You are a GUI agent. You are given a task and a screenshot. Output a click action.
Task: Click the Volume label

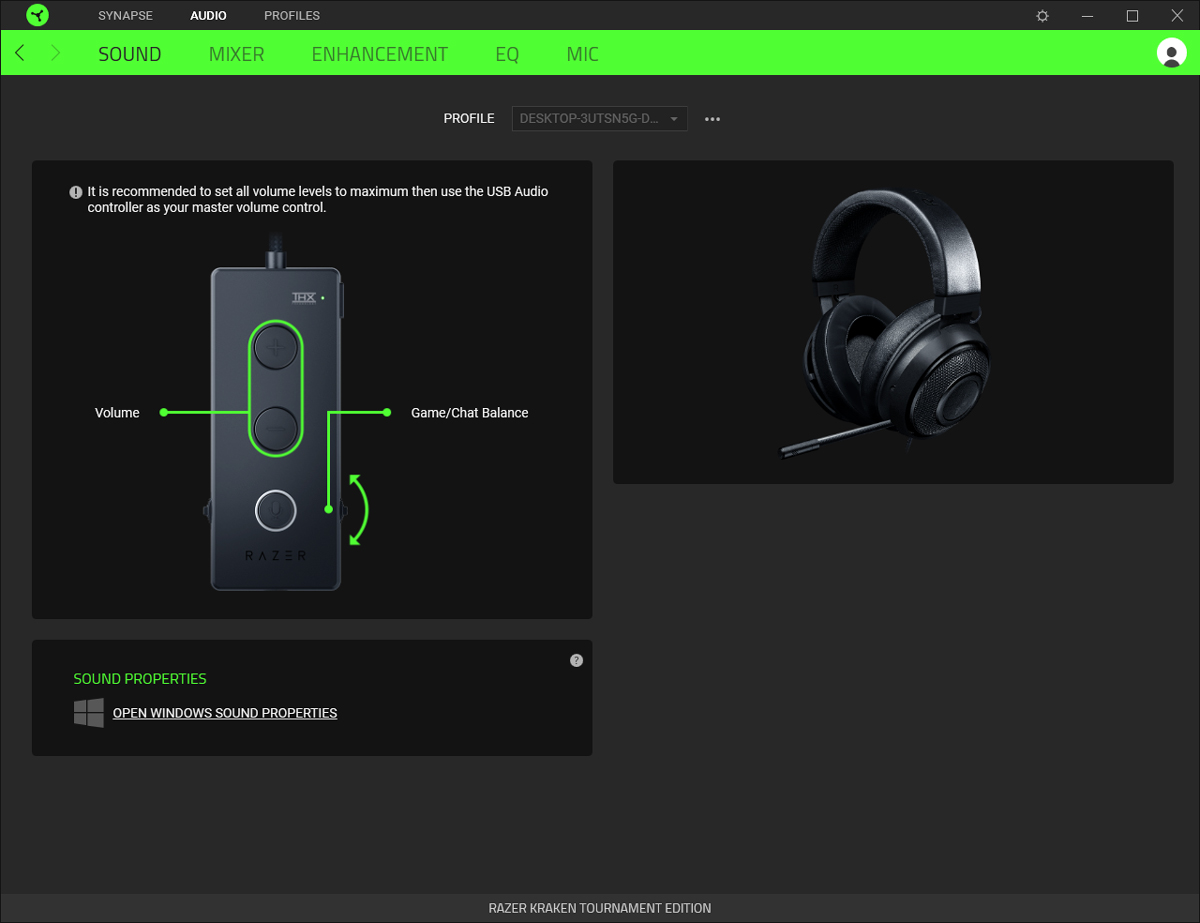click(x=117, y=413)
